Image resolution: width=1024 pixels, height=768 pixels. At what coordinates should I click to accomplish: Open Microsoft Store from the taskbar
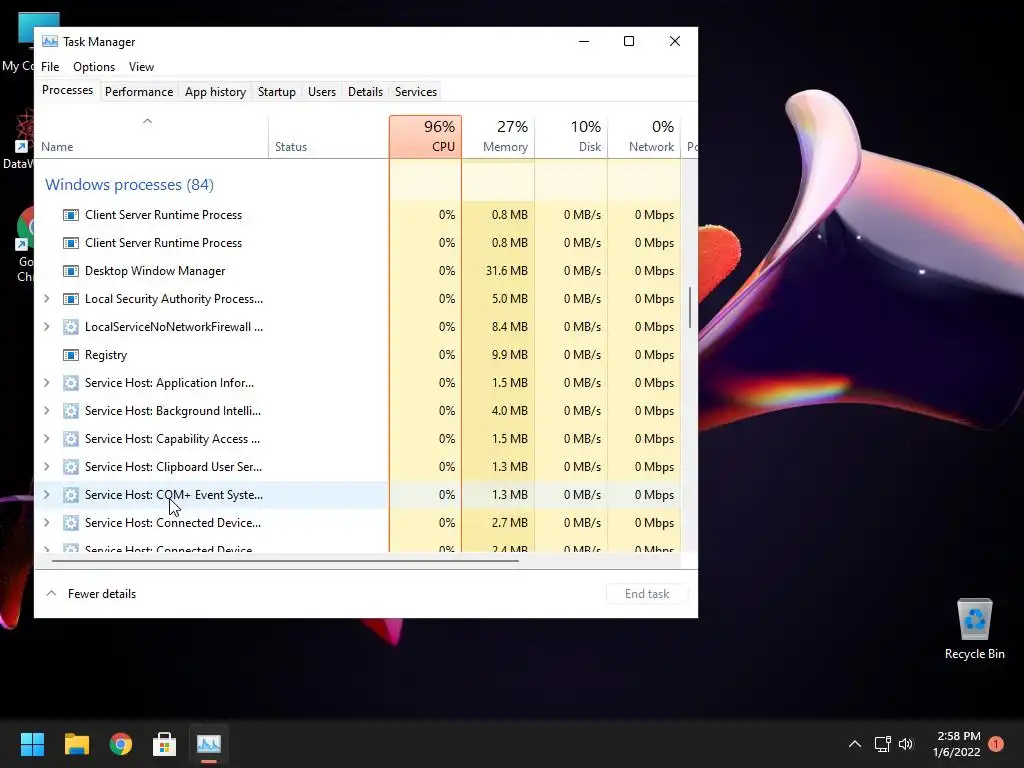(165, 744)
